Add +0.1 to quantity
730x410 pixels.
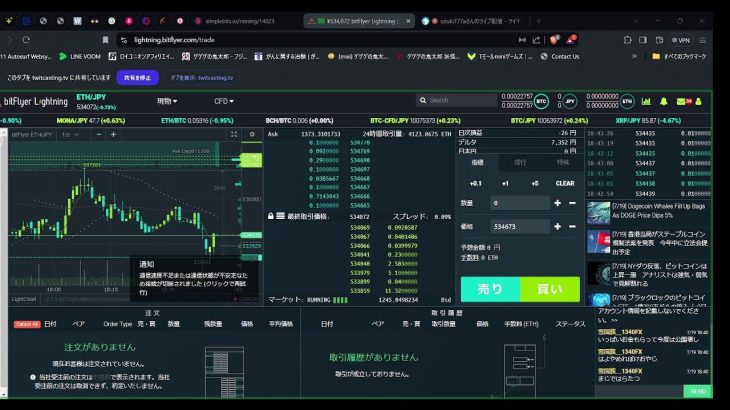475,183
